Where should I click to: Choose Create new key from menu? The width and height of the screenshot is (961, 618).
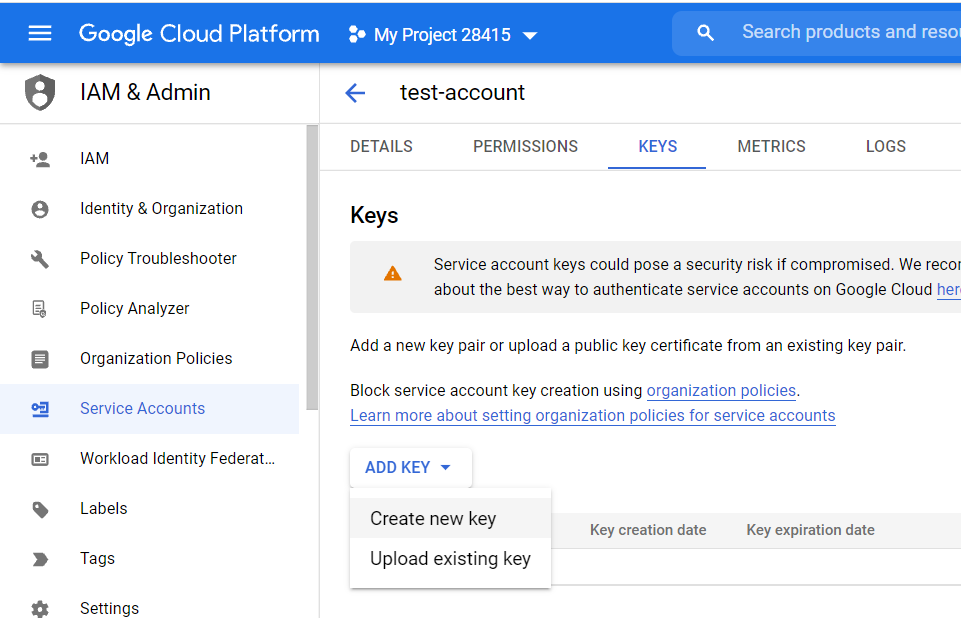click(450, 519)
